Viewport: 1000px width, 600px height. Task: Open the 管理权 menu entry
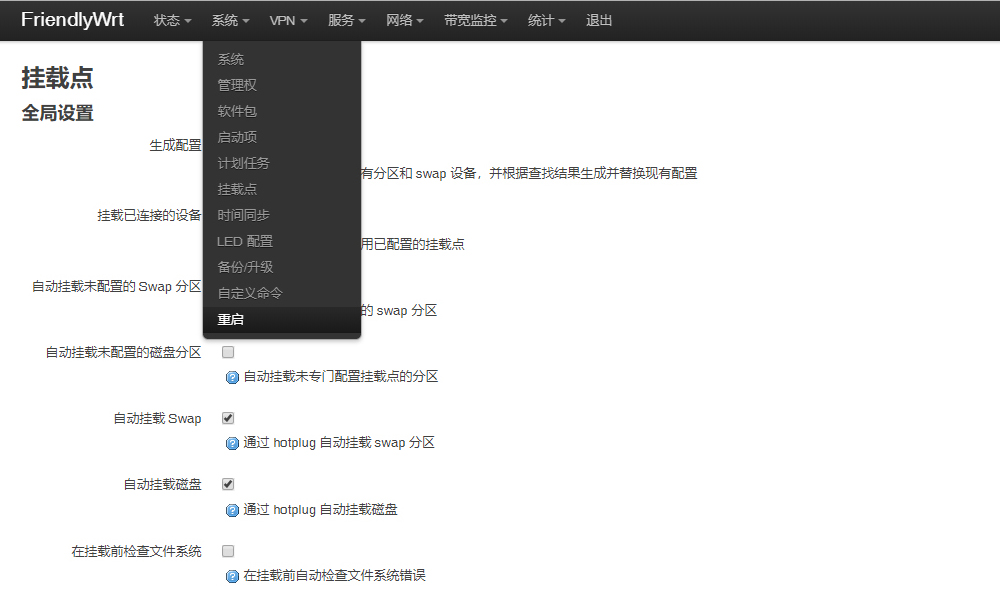(282, 85)
